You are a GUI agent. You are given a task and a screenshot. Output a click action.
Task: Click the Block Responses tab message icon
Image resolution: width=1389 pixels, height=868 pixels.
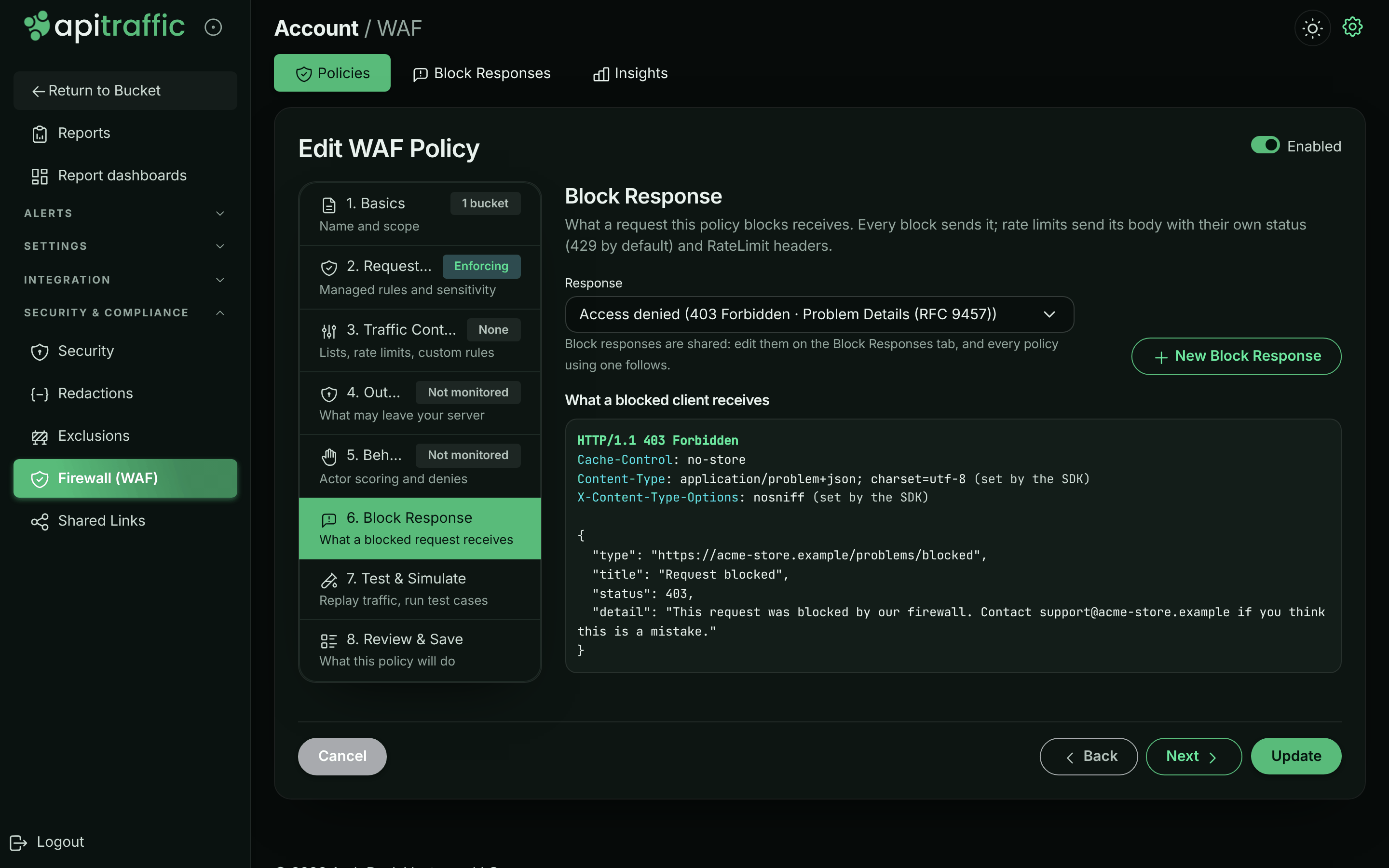tap(420, 74)
